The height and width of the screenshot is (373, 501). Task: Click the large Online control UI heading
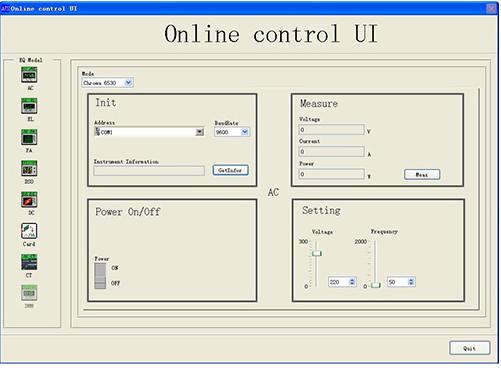(271, 34)
